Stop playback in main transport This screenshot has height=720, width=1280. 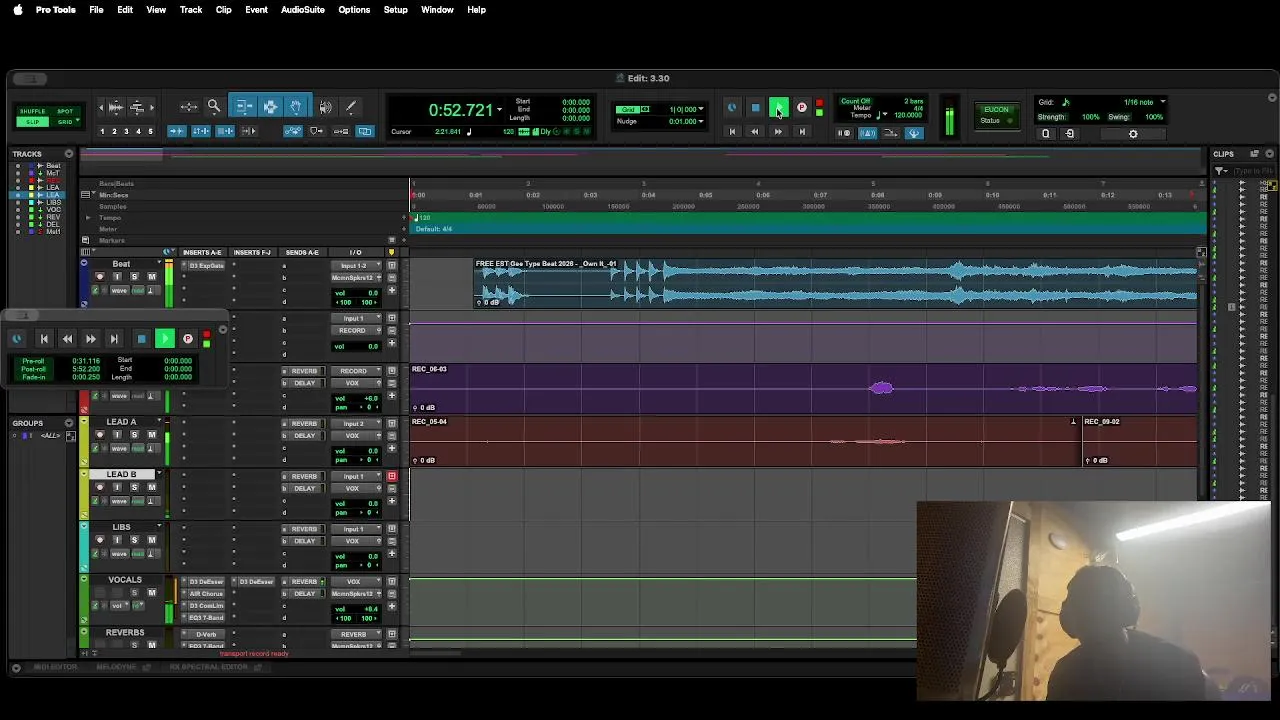pyautogui.click(x=755, y=108)
